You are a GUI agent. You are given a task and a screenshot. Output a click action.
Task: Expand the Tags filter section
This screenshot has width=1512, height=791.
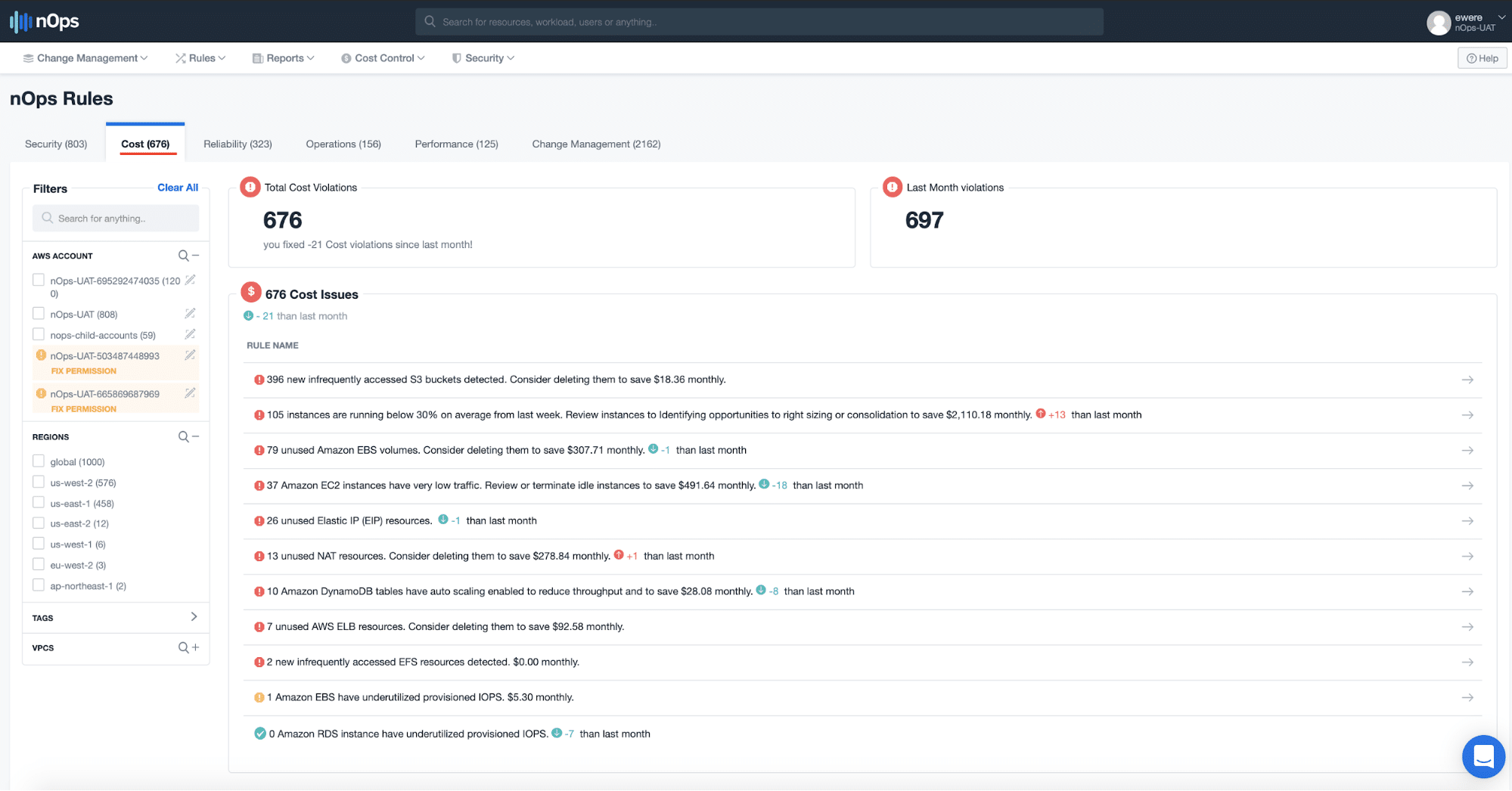click(x=194, y=617)
